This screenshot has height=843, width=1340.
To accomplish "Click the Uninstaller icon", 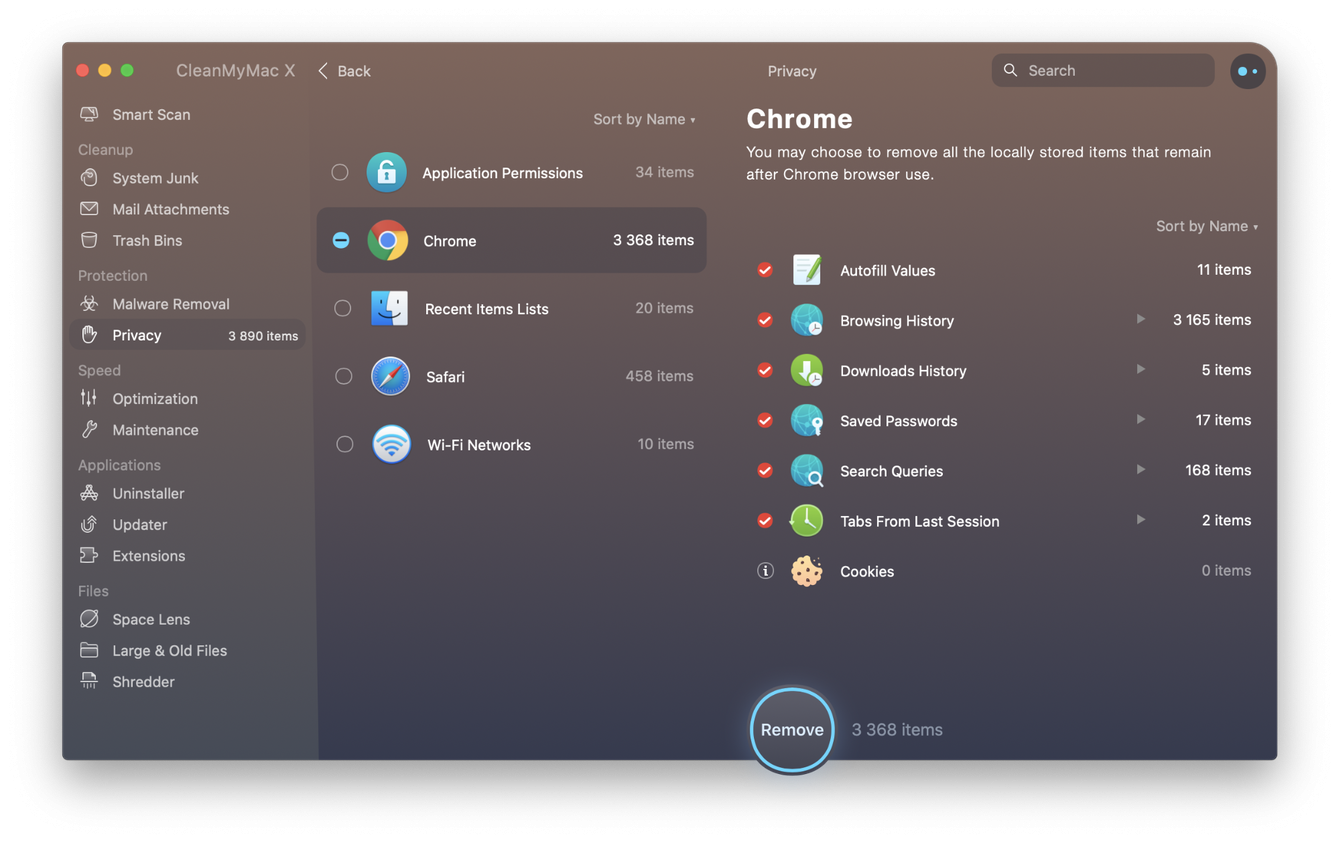I will tap(89, 493).
